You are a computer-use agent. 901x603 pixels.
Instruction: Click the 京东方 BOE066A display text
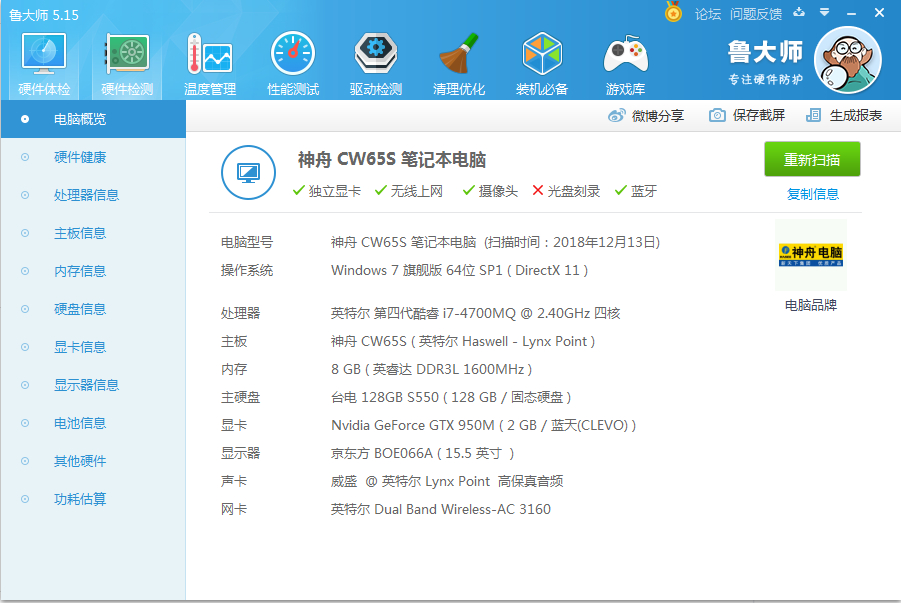[x=422, y=454]
